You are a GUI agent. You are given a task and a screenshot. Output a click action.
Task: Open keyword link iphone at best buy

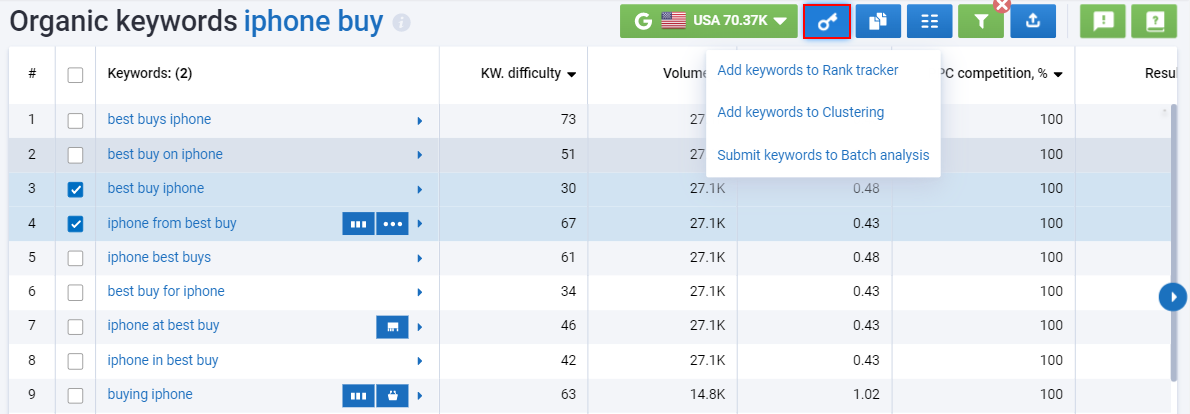(163, 326)
